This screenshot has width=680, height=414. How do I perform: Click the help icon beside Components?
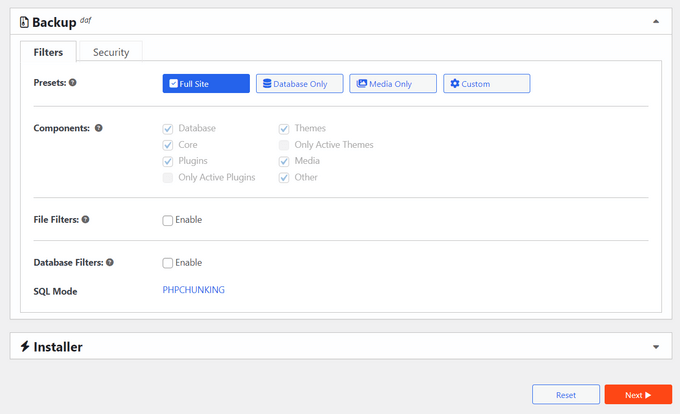(x=98, y=129)
